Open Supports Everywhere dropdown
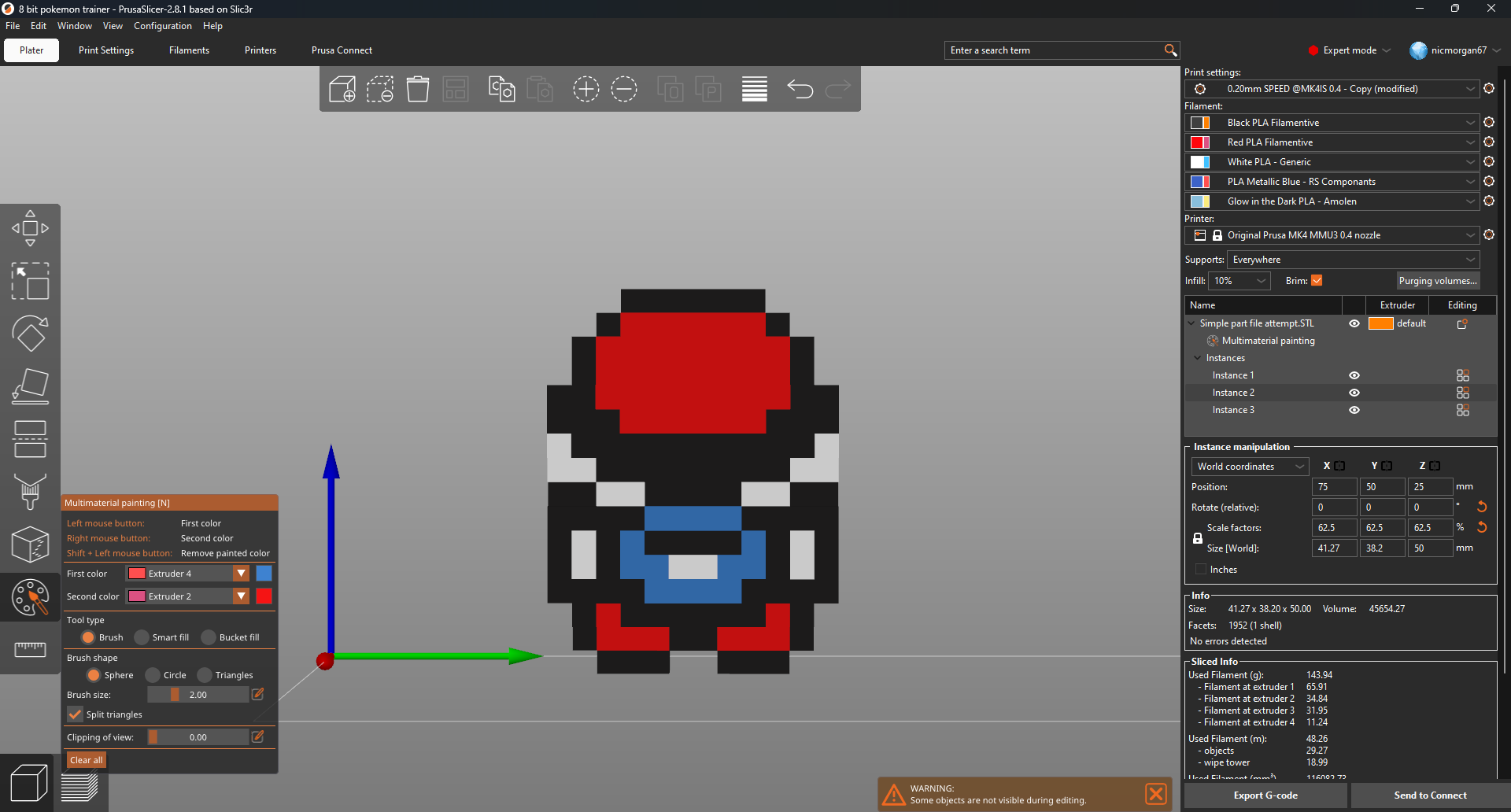Screen dimensions: 1511x812 1354,260
